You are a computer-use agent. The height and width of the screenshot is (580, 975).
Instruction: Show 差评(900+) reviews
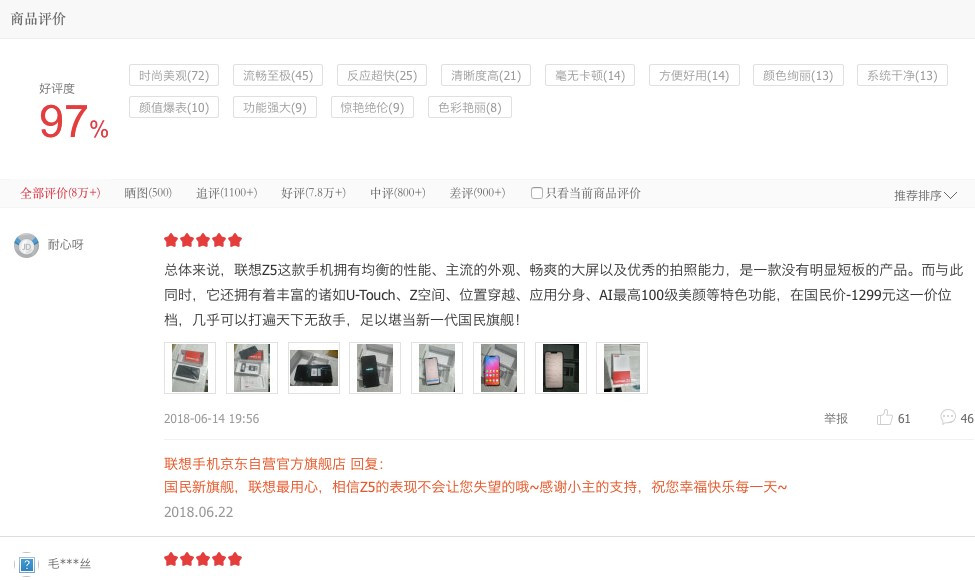click(478, 193)
